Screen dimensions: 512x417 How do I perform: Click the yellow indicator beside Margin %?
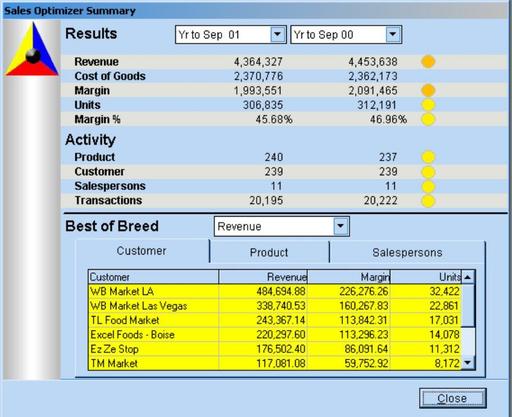(x=428, y=119)
